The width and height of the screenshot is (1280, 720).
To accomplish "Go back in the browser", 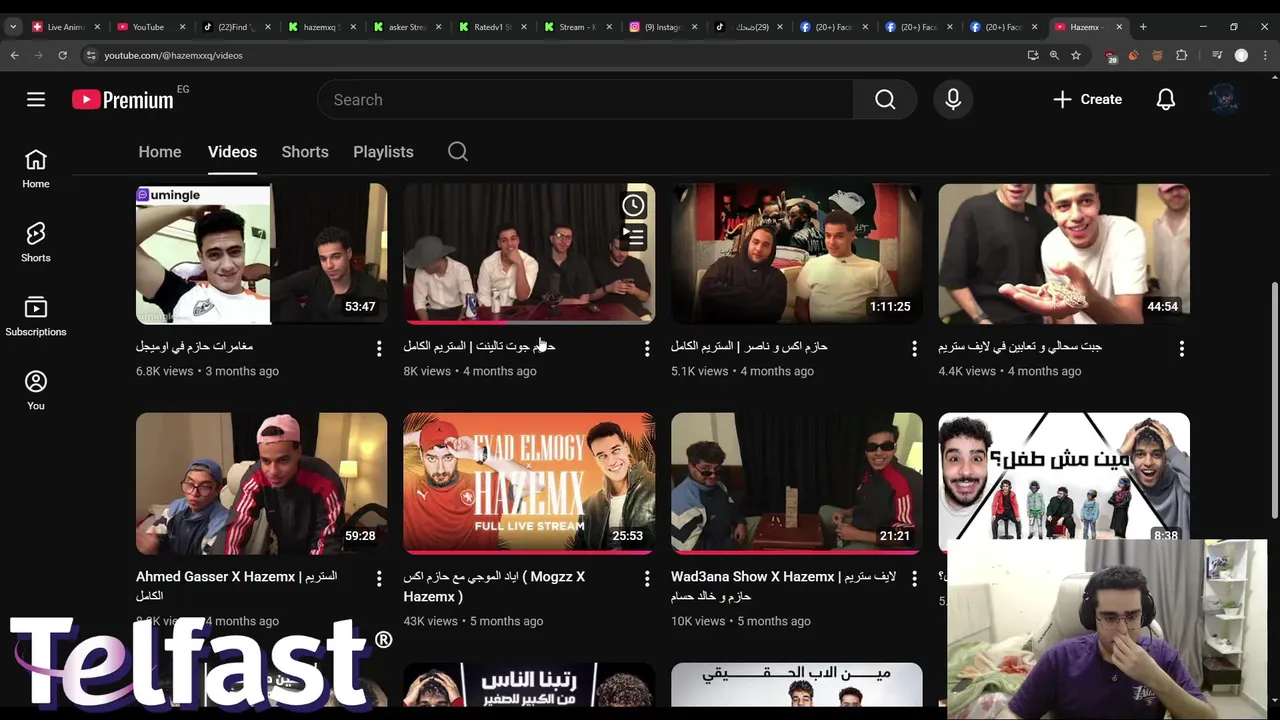I will click(x=14, y=55).
